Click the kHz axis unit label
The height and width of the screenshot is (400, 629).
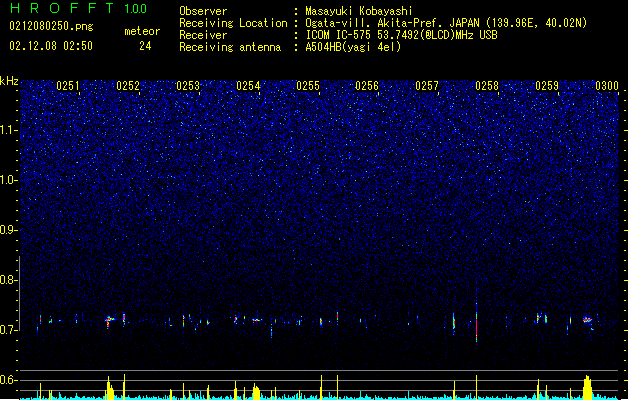[9, 81]
